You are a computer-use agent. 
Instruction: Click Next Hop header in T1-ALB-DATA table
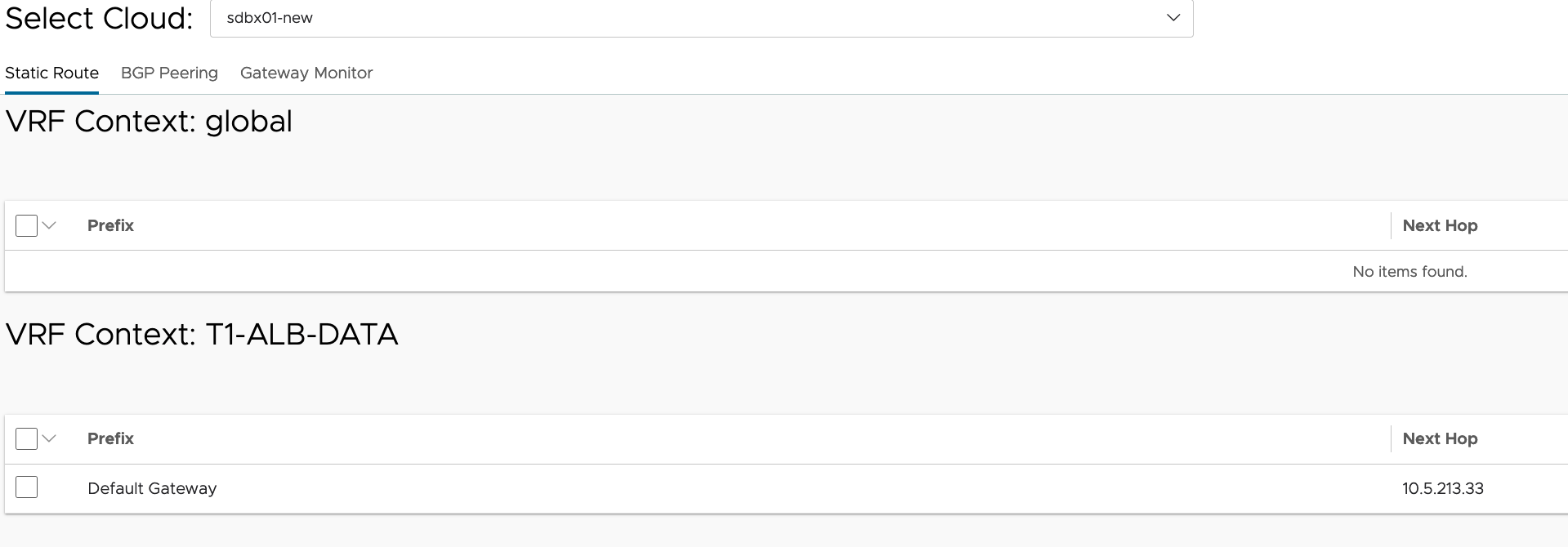point(1440,438)
